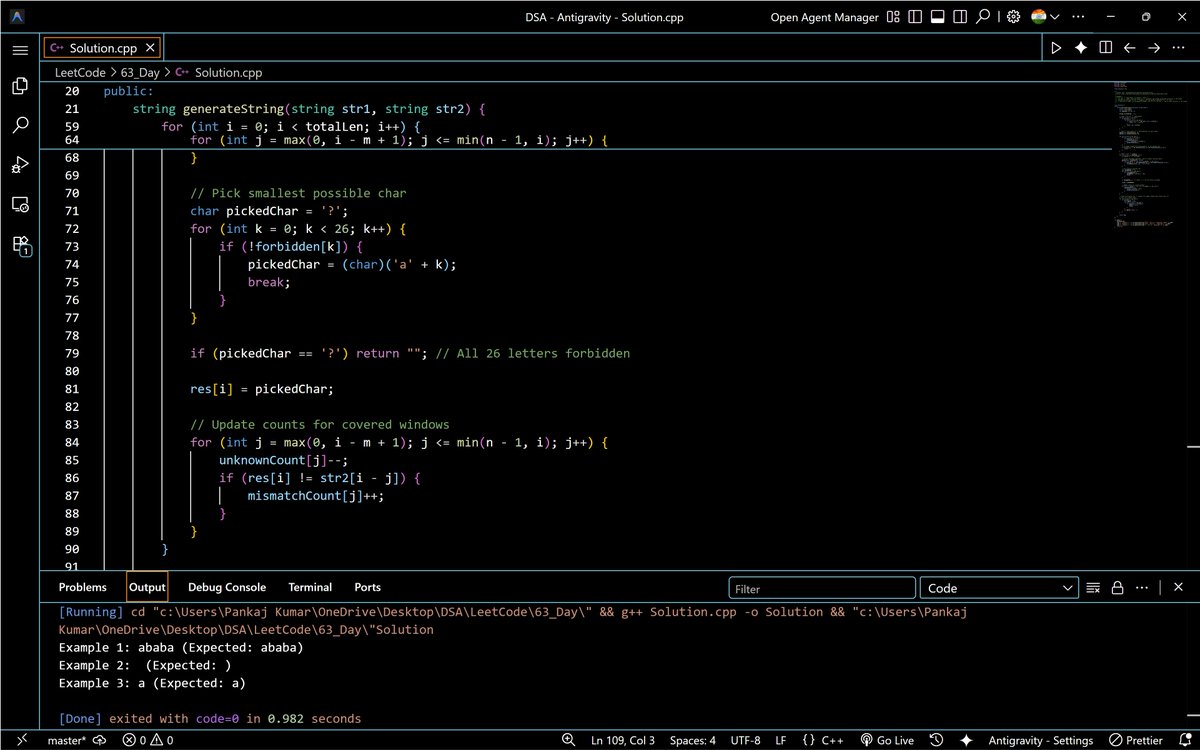Viewport: 1200px width, 750px height.
Task: Open the Code output channel dropdown
Action: [999, 588]
